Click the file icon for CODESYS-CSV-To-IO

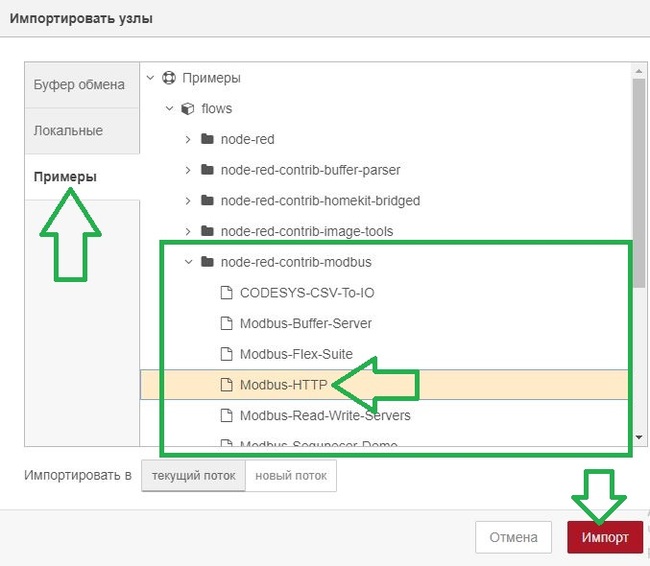tap(226, 293)
